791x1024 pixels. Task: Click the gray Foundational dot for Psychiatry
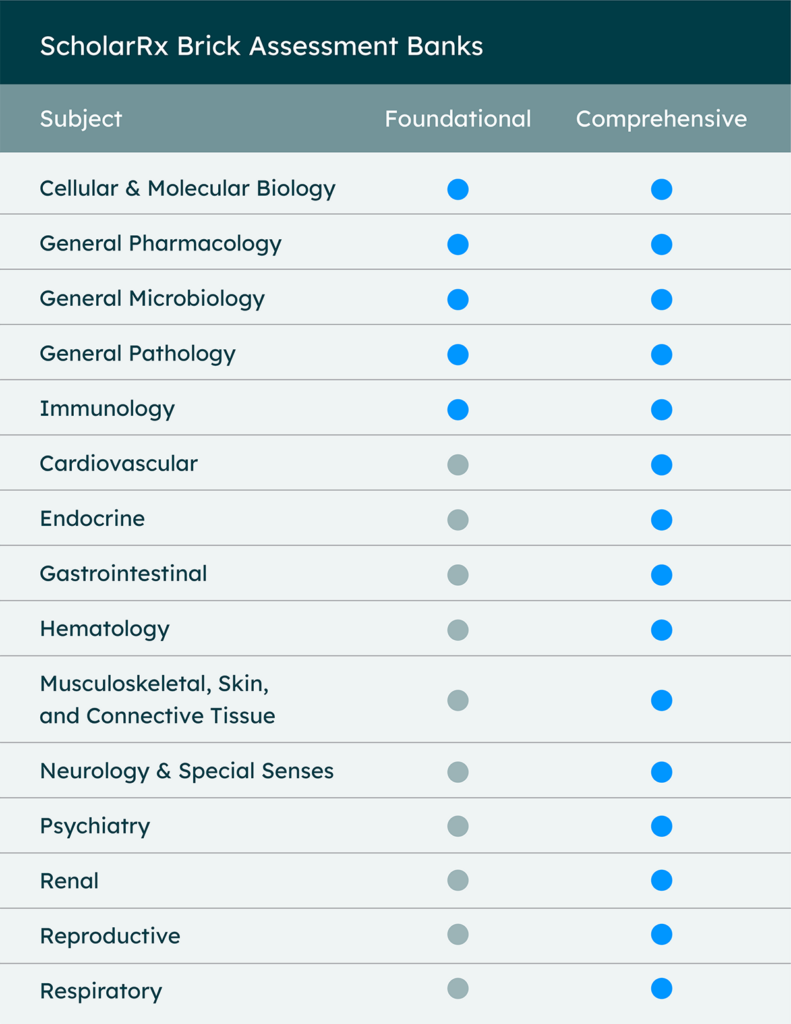pyautogui.click(x=458, y=826)
